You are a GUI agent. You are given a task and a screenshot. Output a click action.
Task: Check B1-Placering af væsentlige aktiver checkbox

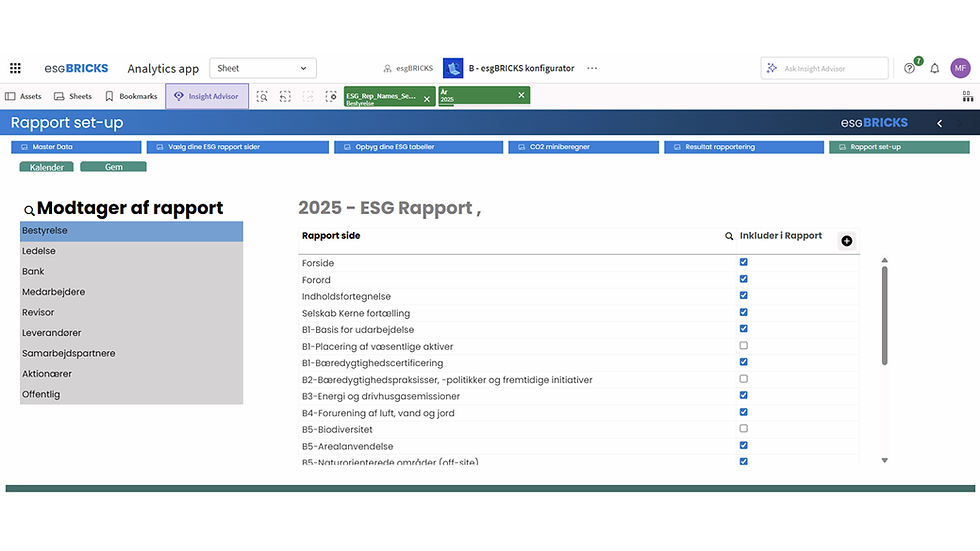(x=744, y=345)
